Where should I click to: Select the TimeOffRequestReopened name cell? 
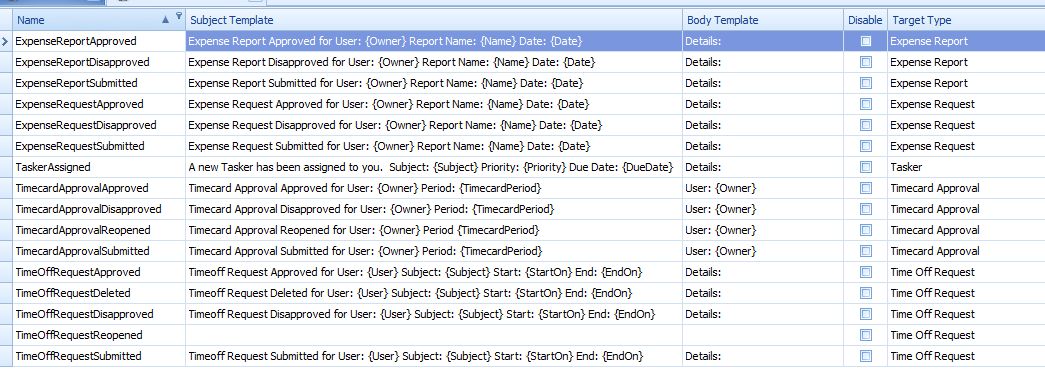99,335
